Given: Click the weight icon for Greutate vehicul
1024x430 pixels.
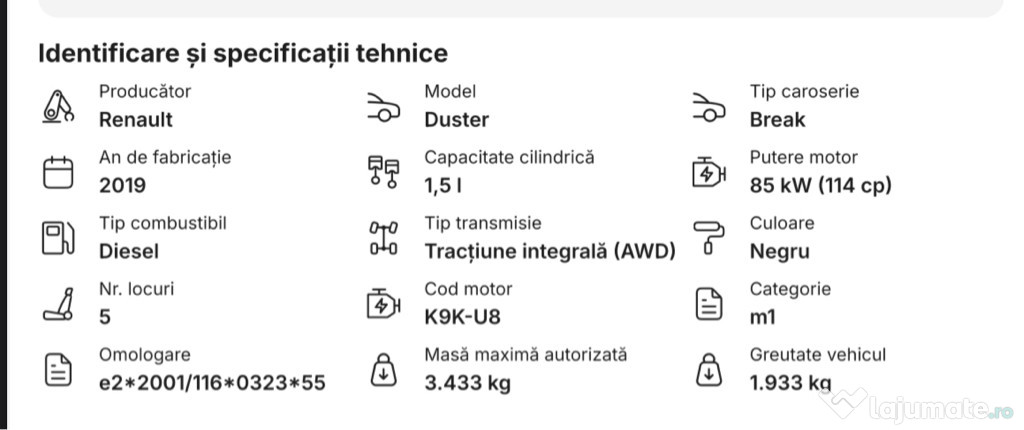Looking at the screenshot, I should 709,369.
